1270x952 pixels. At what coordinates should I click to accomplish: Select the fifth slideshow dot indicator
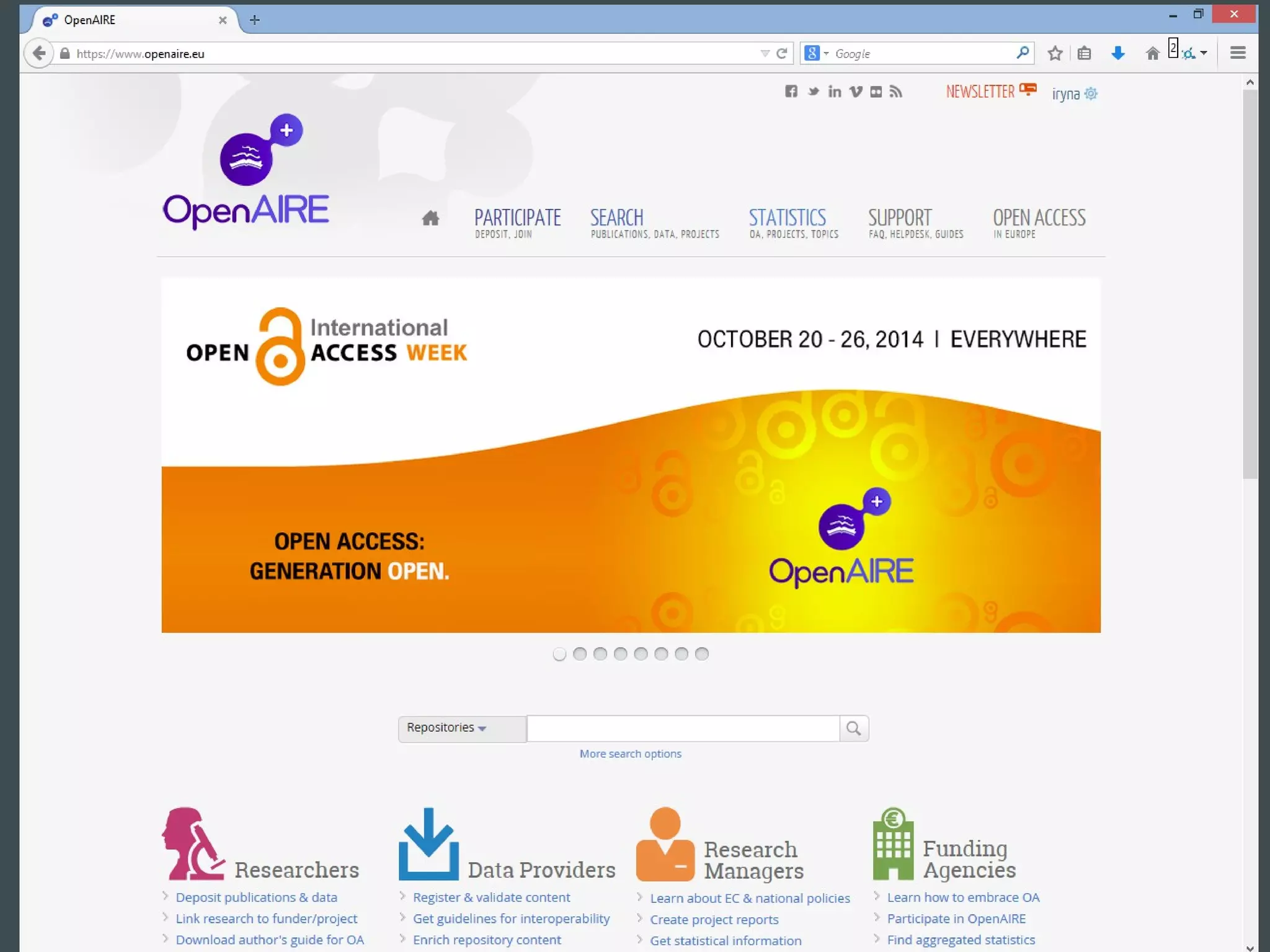pos(641,654)
